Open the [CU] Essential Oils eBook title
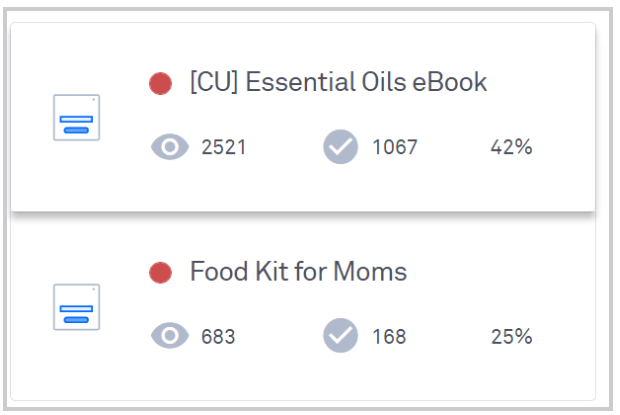The width and height of the screenshot is (620, 415). coord(338,82)
